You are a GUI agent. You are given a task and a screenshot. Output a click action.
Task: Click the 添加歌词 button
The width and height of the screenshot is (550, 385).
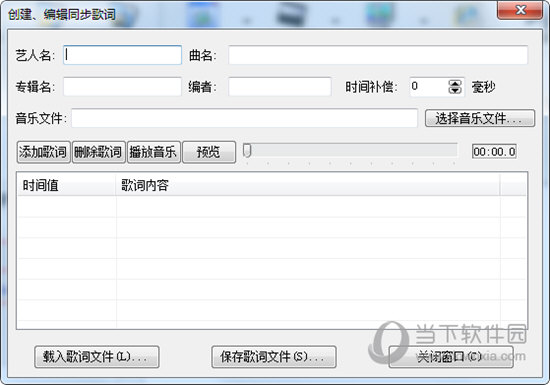43,152
